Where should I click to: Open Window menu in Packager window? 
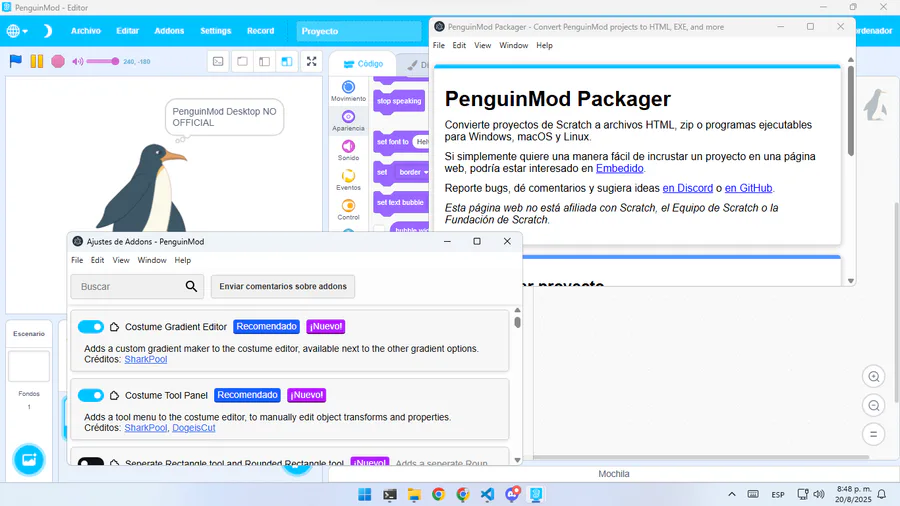[x=513, y=45]
